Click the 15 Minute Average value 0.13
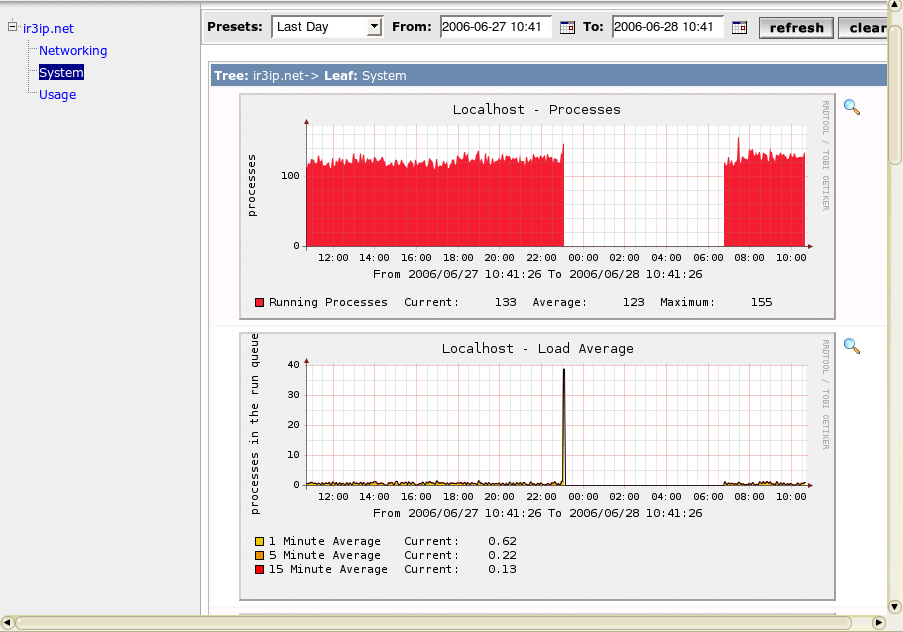 coord(502,569)
